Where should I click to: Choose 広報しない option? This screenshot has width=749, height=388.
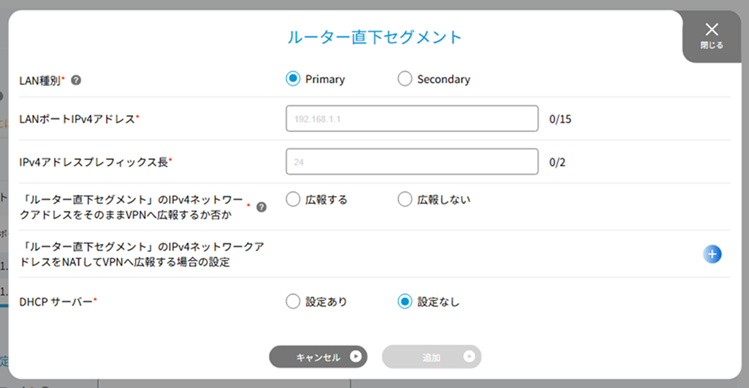405,200
